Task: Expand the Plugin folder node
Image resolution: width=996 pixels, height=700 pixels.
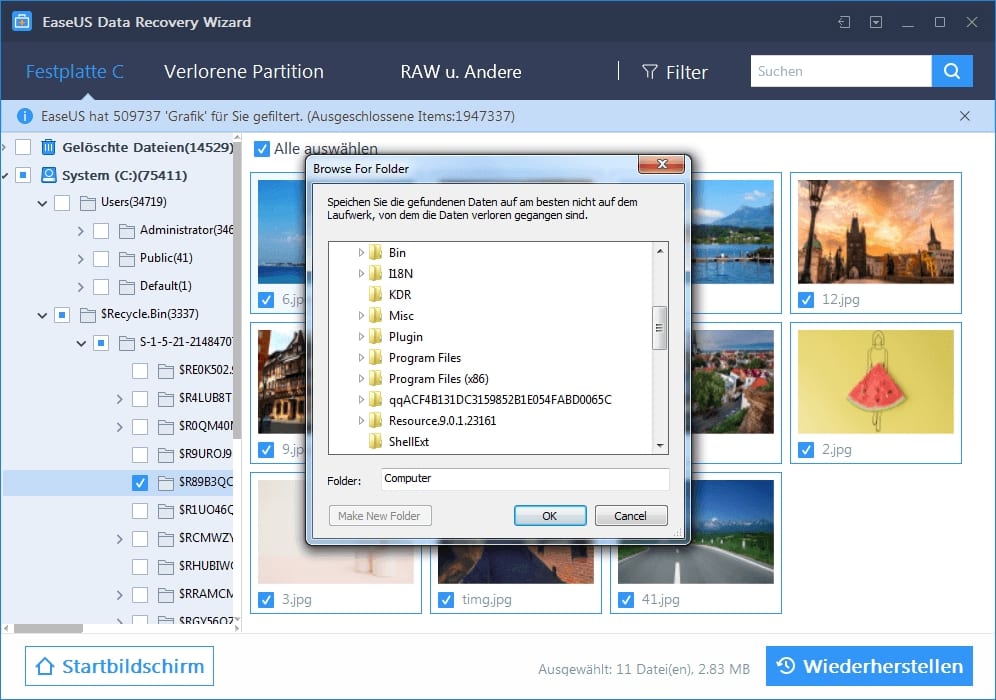Action: click(x=361, y=336)
